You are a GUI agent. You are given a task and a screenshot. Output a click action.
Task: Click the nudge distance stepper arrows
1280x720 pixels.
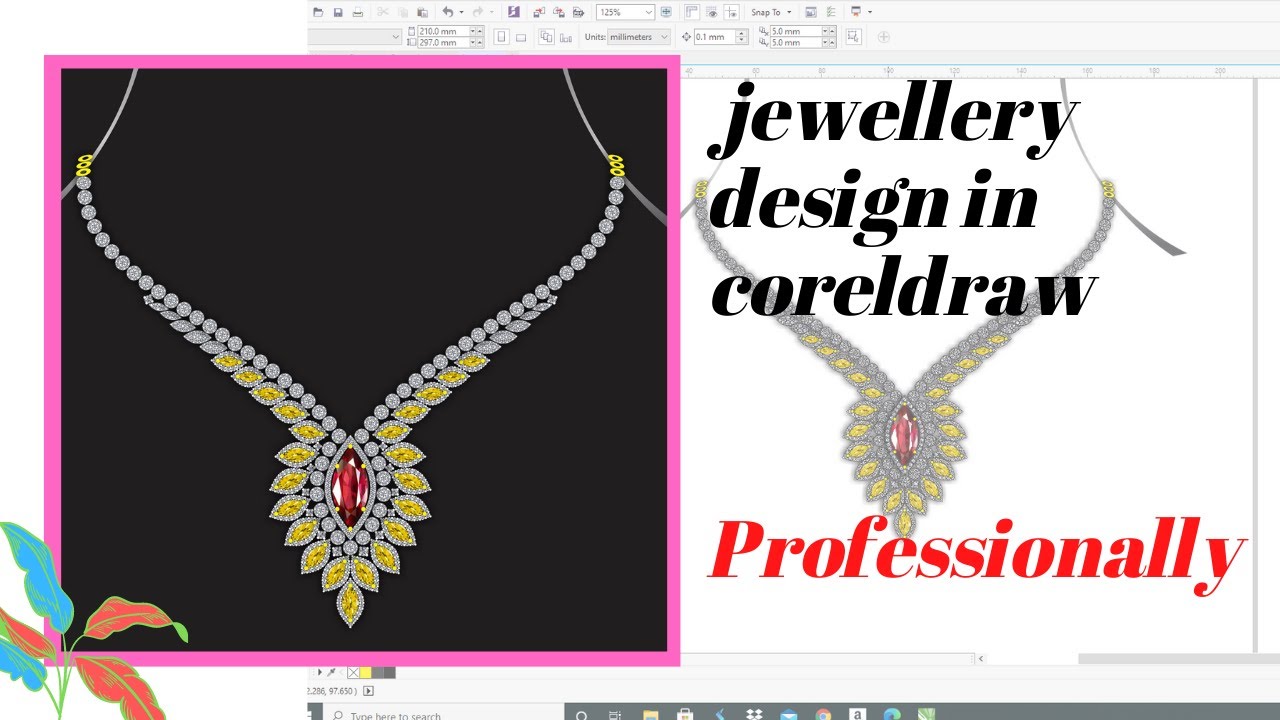tap(742, 37)
